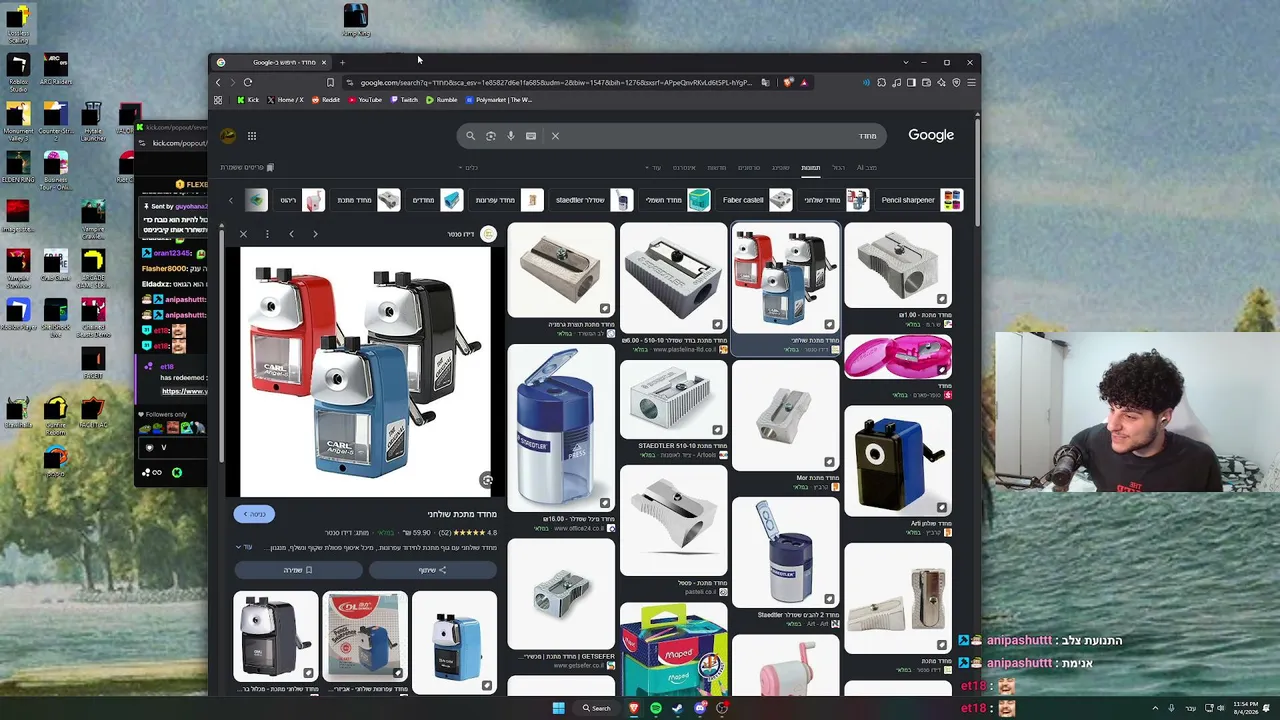Open the browser extensions puzzle icon
The height and width of the screenshot is (720, 1280).
click(x=881, y=82)
